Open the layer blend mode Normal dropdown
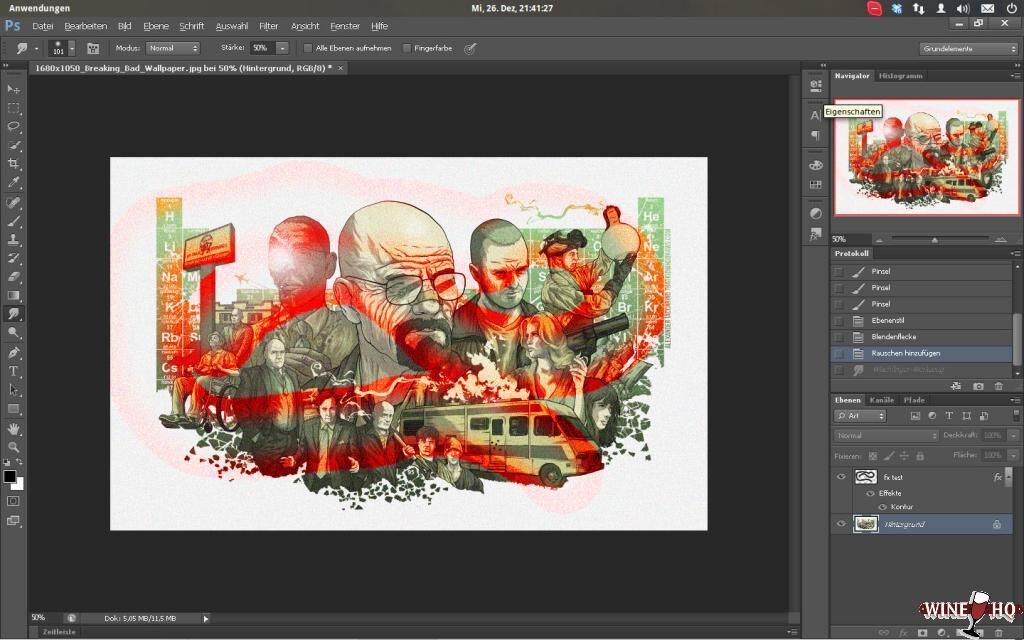1024x640 pixels. tap(886, 436)
